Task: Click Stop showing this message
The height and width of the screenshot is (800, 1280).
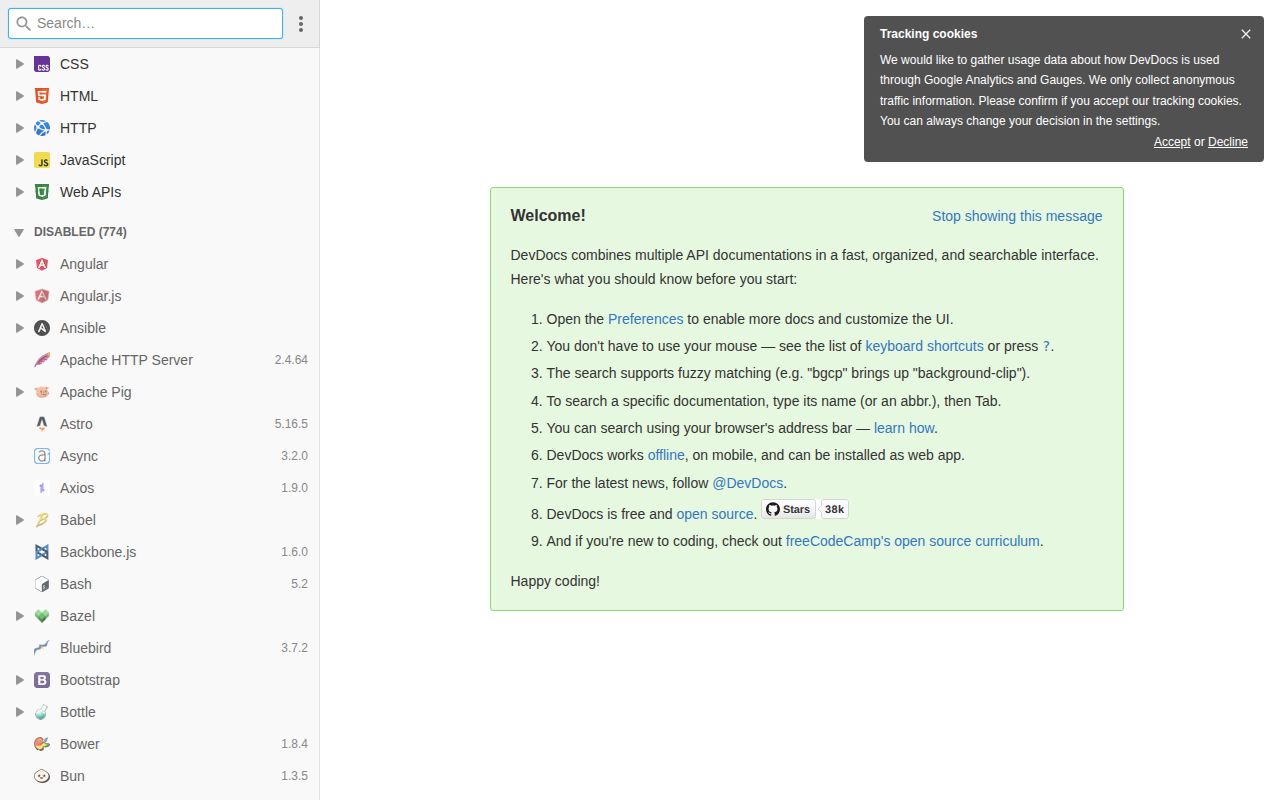Action: 1016,215
